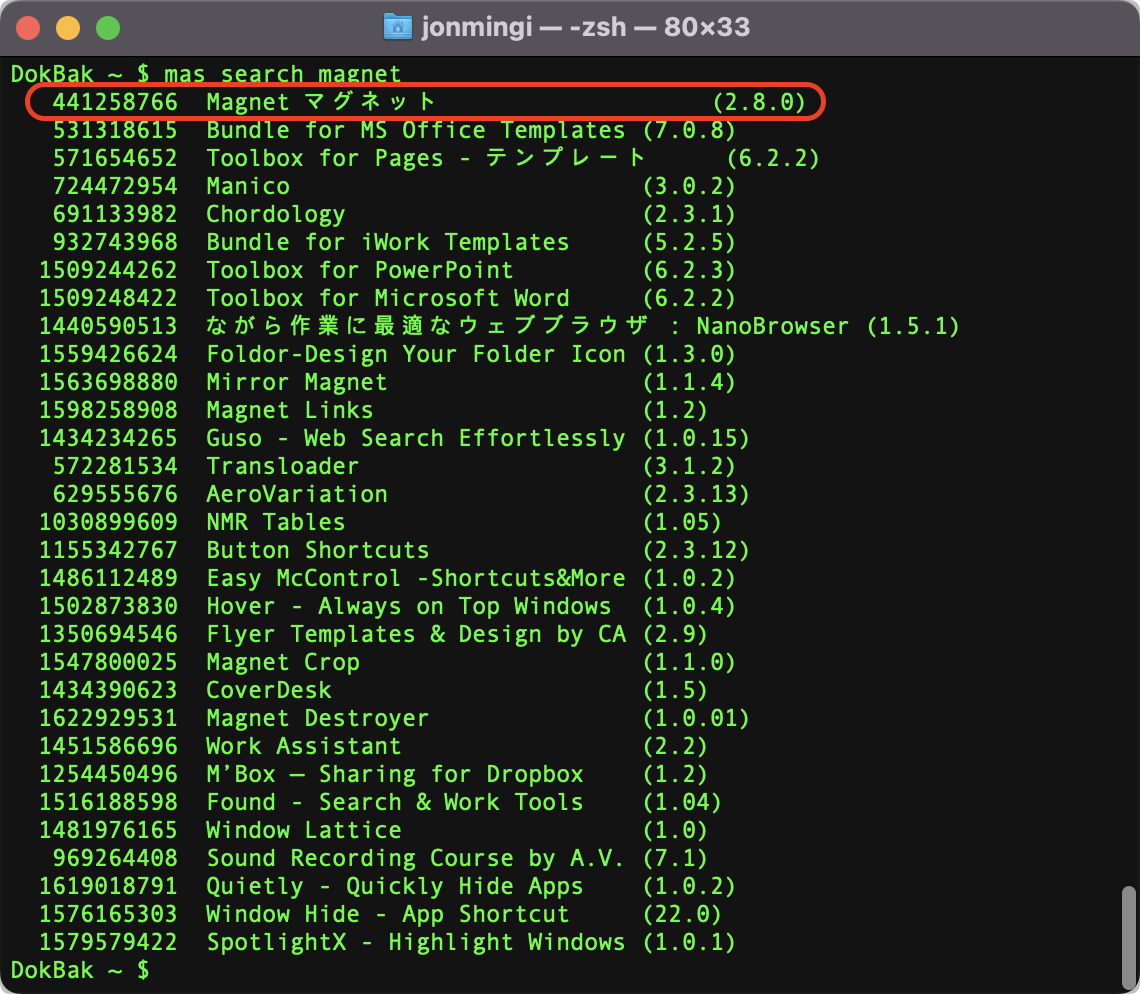1140x994 pixels.
Task: Click the bottom 'DokBak ~ $' prompt
Action: [80, 970]
